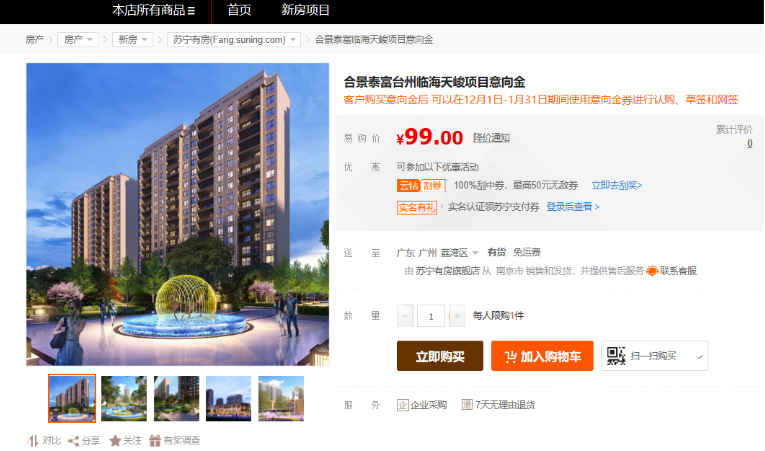765x451 pixels.
Task: Click the 企业采购 service icon
Action: pyautogui.click(x=403, y=405)
